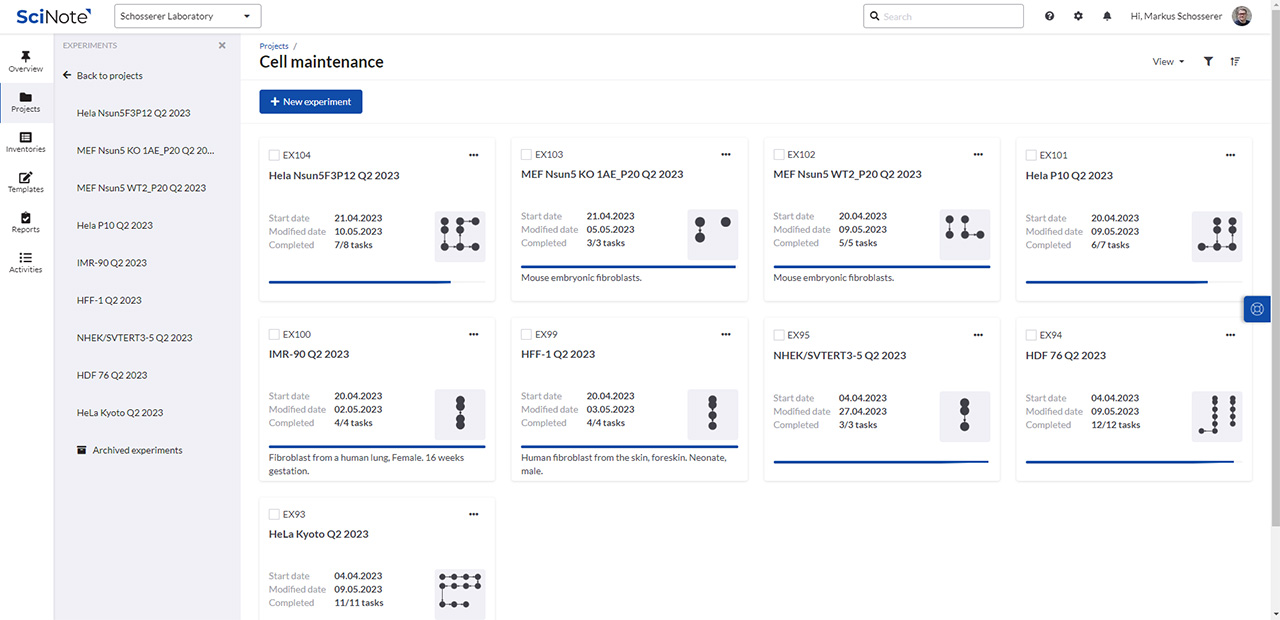The image size is (1280, 620).
Task: Open the EX103 three-dot options menu
Action: pyautogui.click(x=726, y=155)
